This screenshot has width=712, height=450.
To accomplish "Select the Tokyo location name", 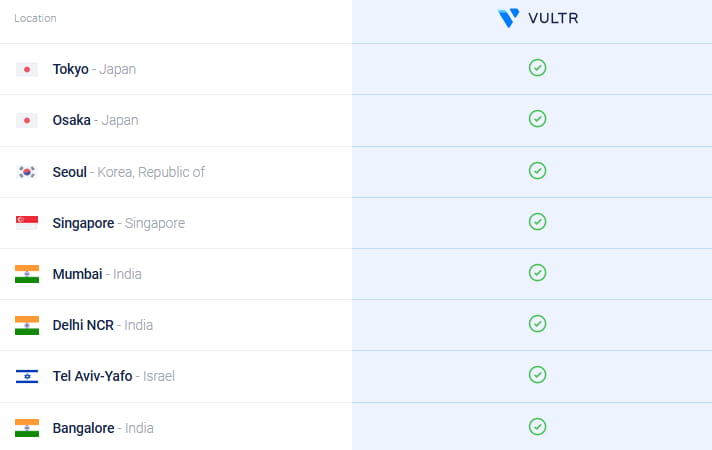I will 71,70.
